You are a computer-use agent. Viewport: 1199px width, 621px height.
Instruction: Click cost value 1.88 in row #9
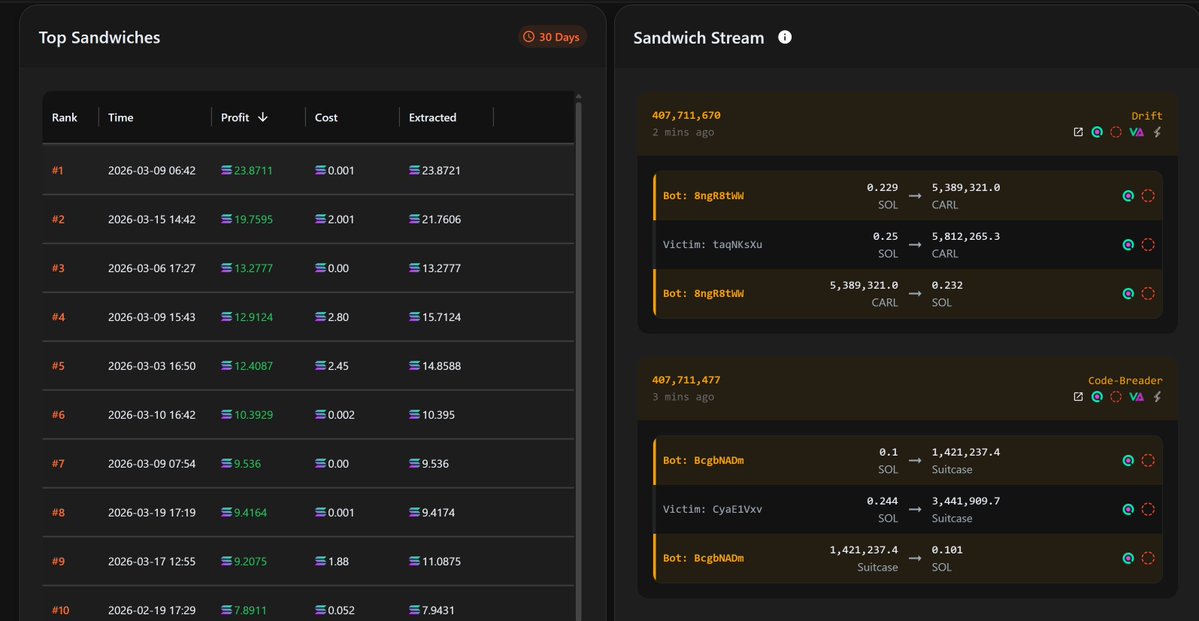coord(338,561)
